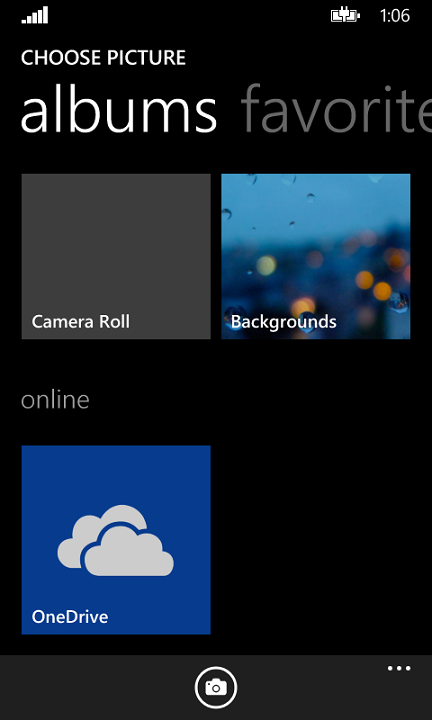Click the Backgrounds label text

[284, 321]
